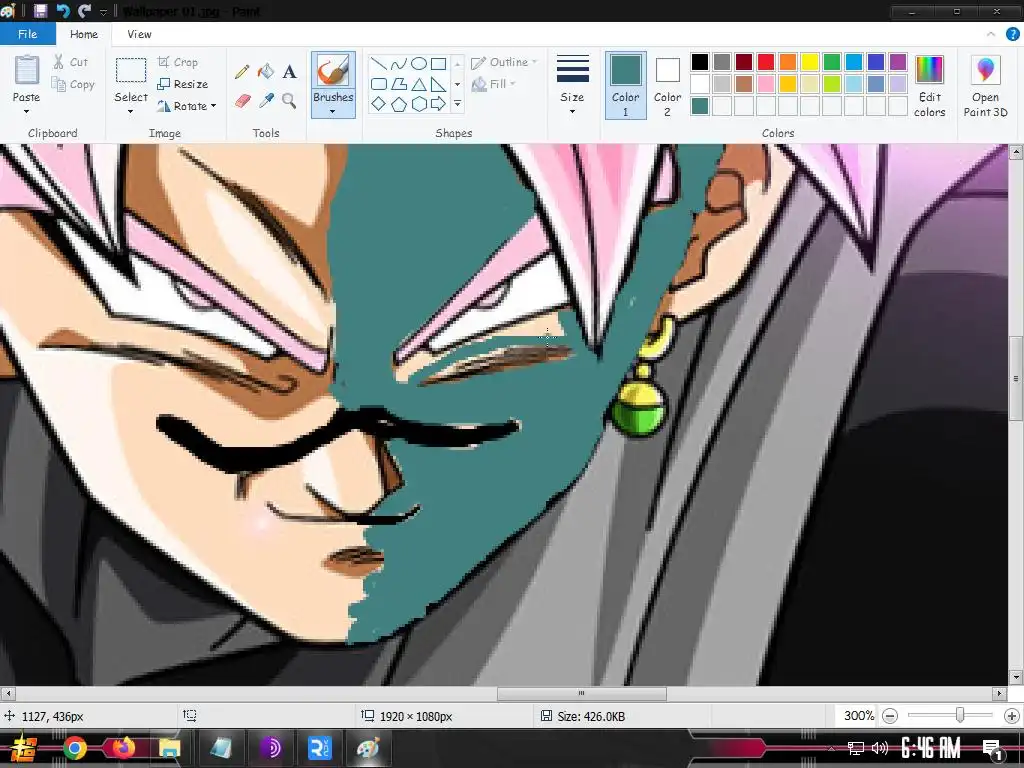Pick the yellow color swatch
The width and height of the screenshot is (1024, 768).
tap(810, 62)
